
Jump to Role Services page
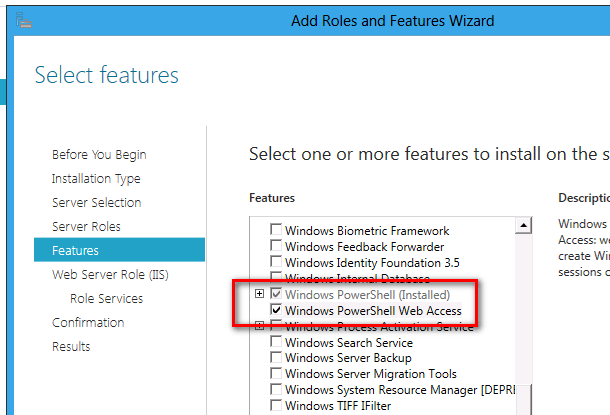pos(106,299)
